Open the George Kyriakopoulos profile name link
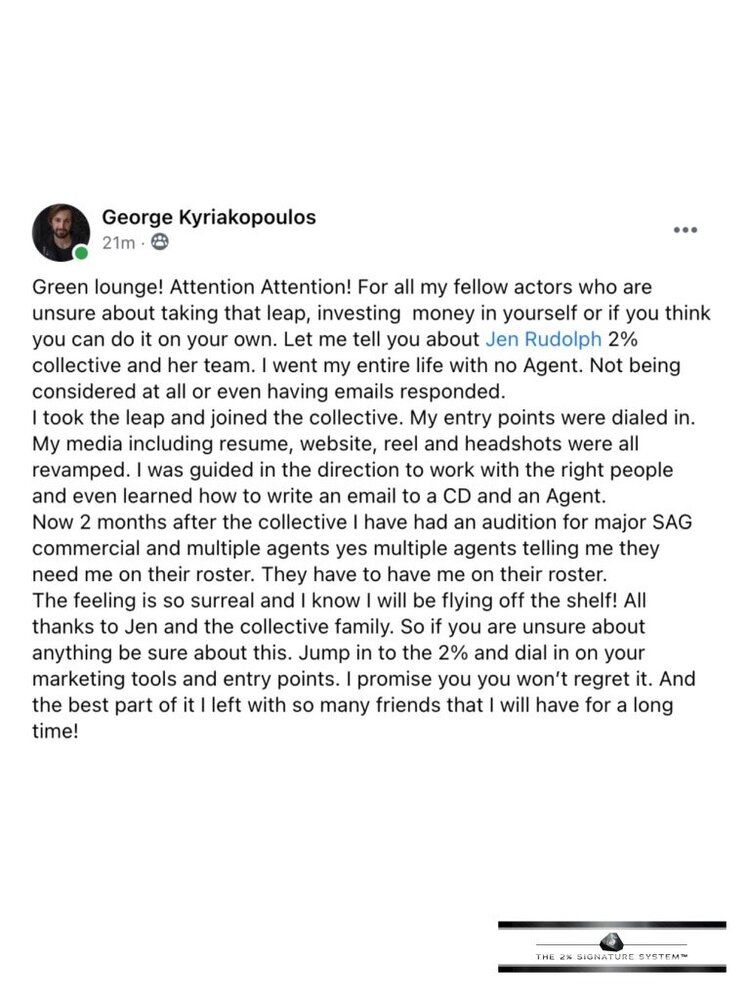 click(209, 217)
